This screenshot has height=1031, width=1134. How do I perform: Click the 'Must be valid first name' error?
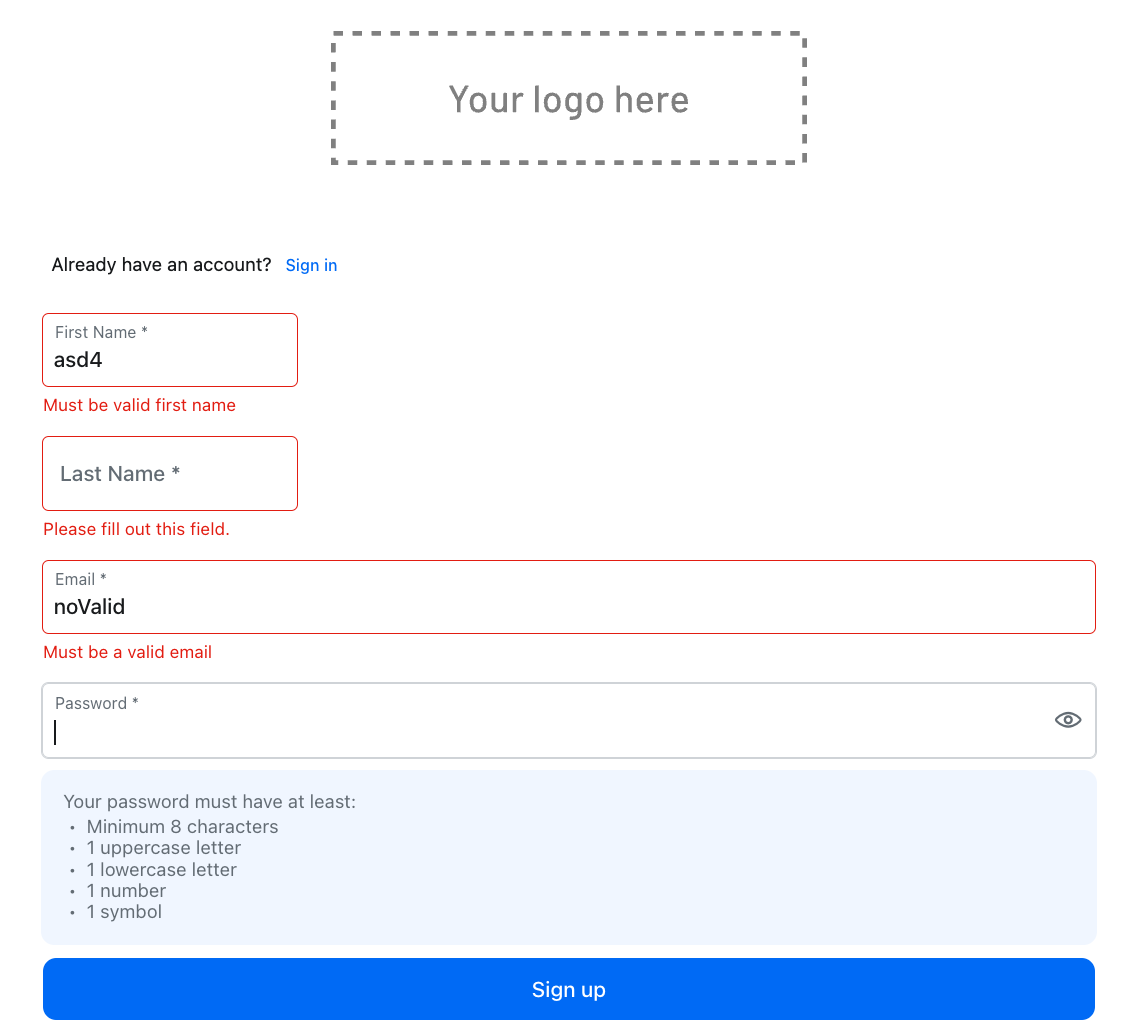(140, 405)
